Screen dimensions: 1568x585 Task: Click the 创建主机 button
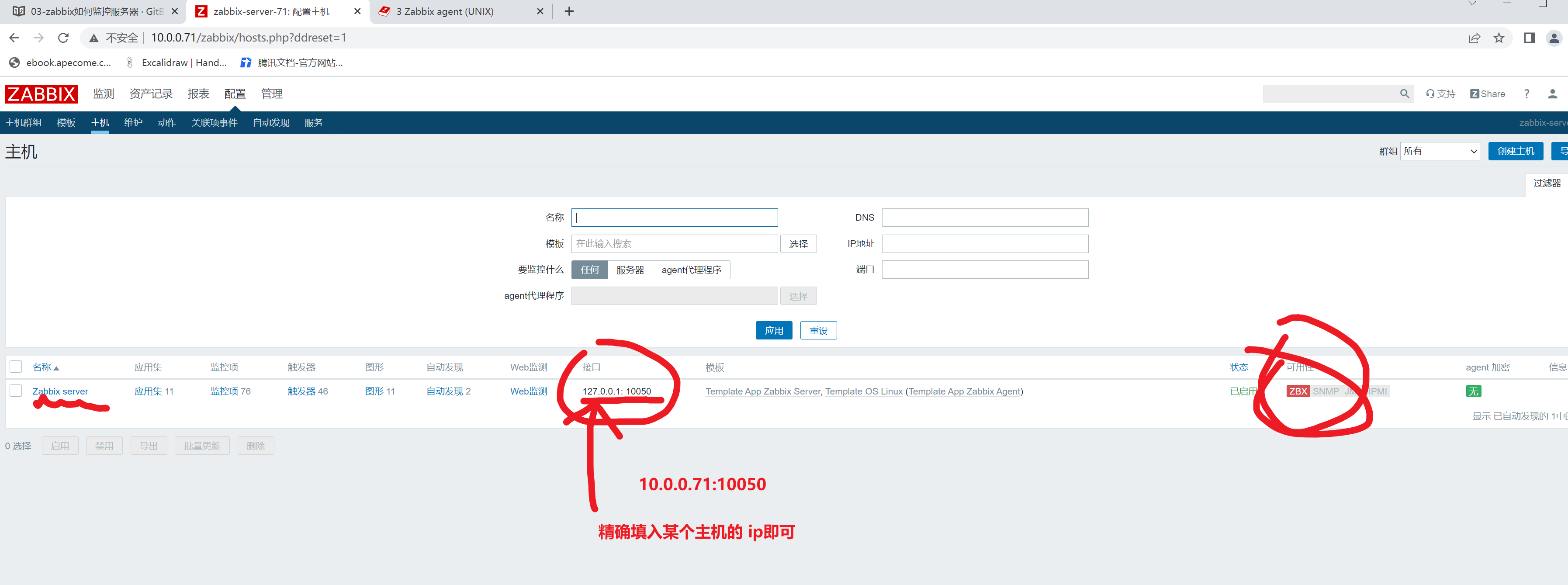pyautogui.click(x=1516, y=151)
